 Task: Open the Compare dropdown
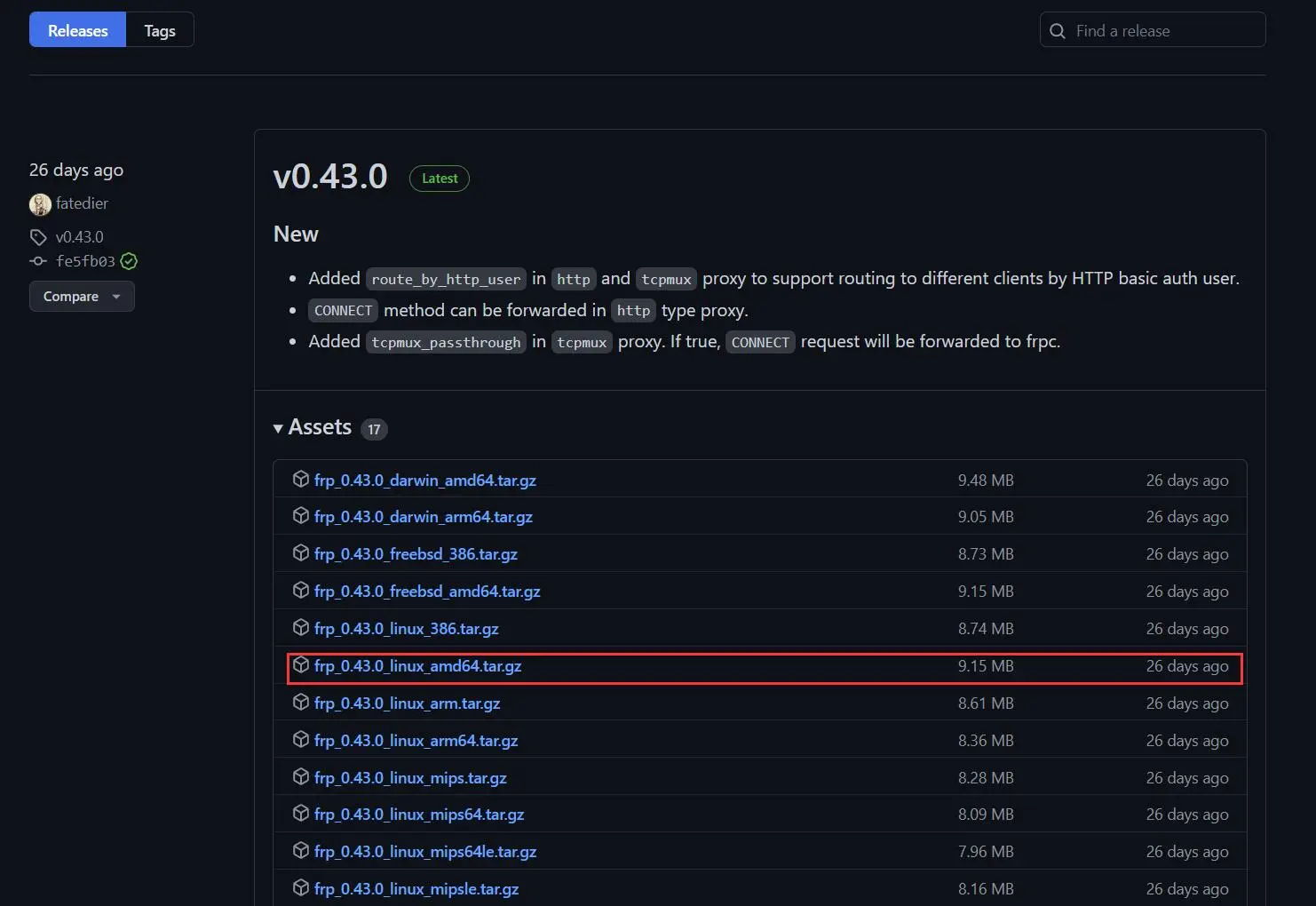coord(82,297)
